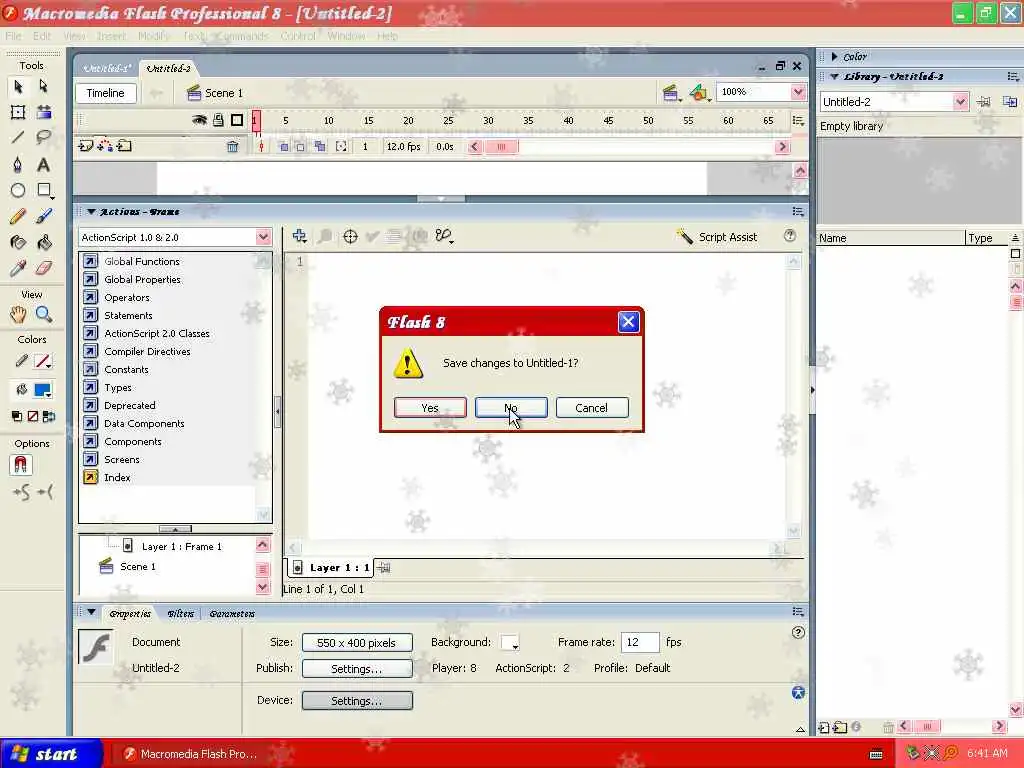Screen dimensions: 1024x768
Task: Click the Stroke color swatch
Action: click(x=43, y=361)
